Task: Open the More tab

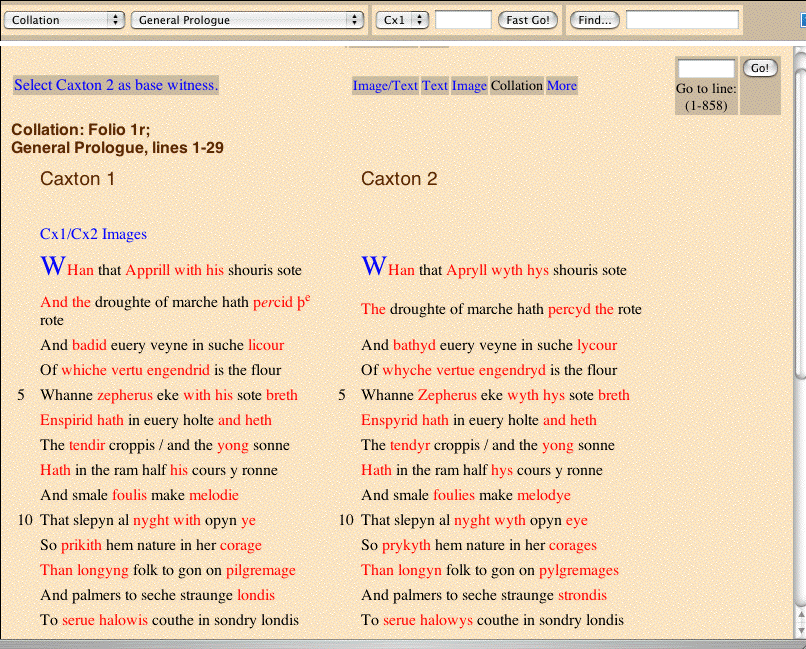Action: tap(562, 85)
